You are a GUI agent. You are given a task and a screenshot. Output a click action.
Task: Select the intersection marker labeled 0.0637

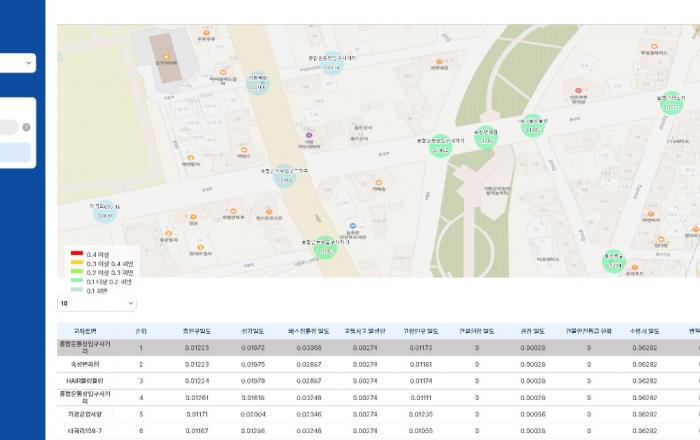coord(105,212)
